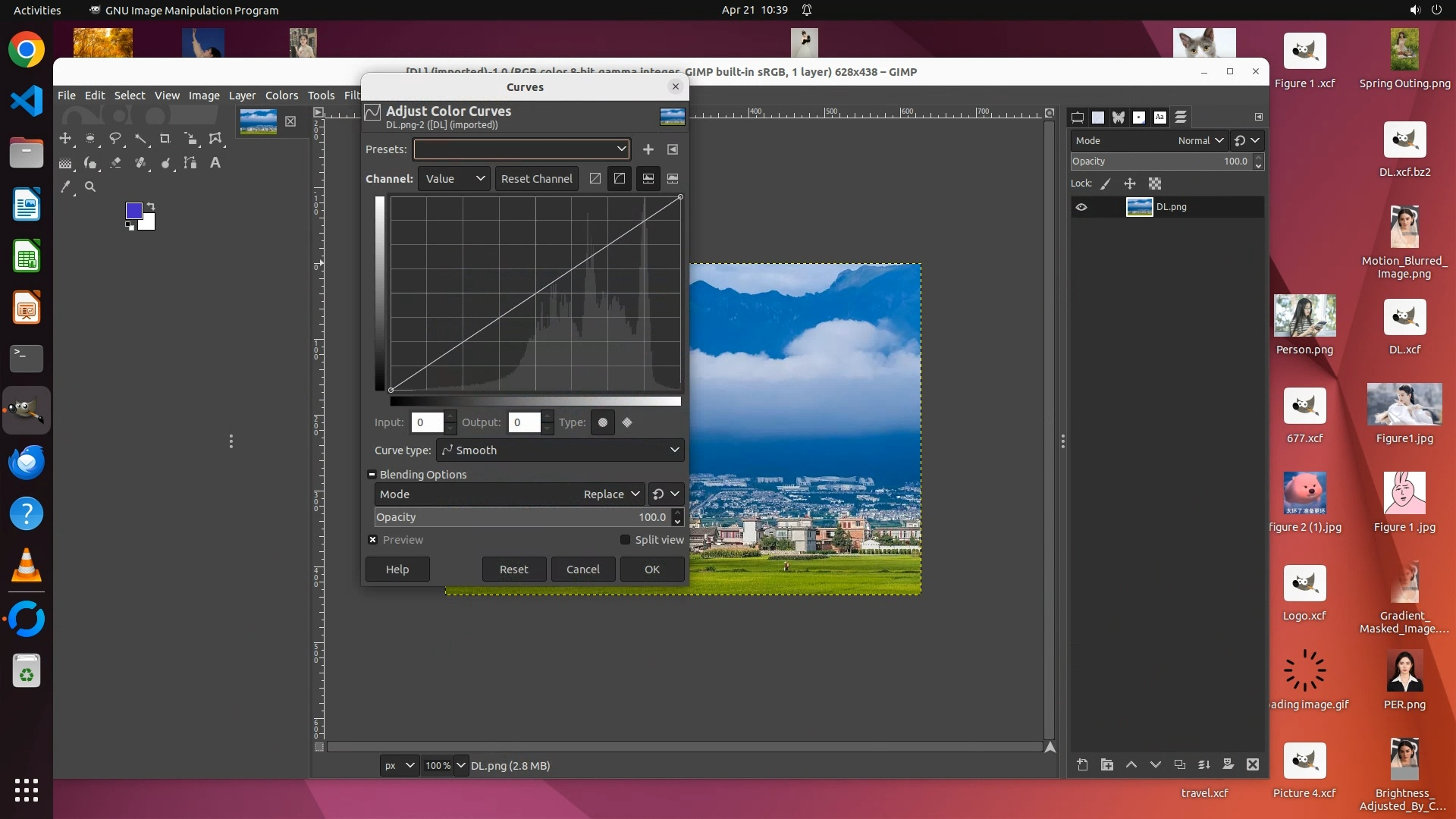Click the blue foreground color swatch
Screen dimensions: 1456x819
(x=133, y=211)
